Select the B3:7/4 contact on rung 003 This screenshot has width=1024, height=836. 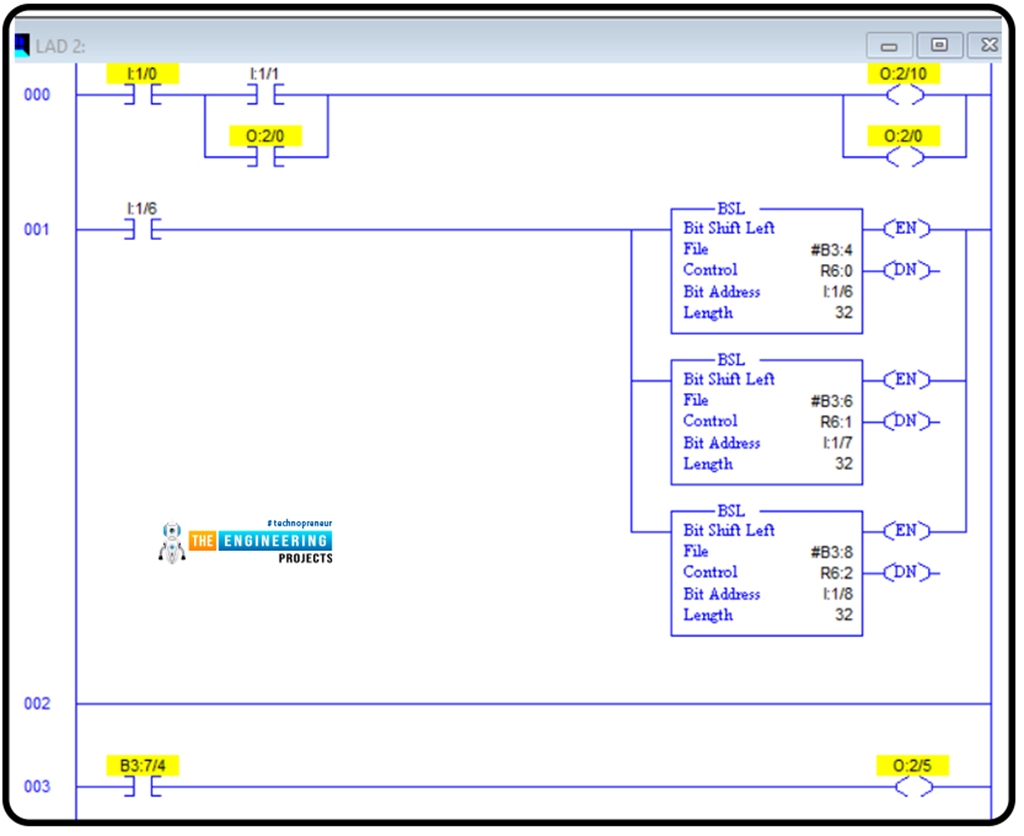pyautogui.click(x=143, y=787)
